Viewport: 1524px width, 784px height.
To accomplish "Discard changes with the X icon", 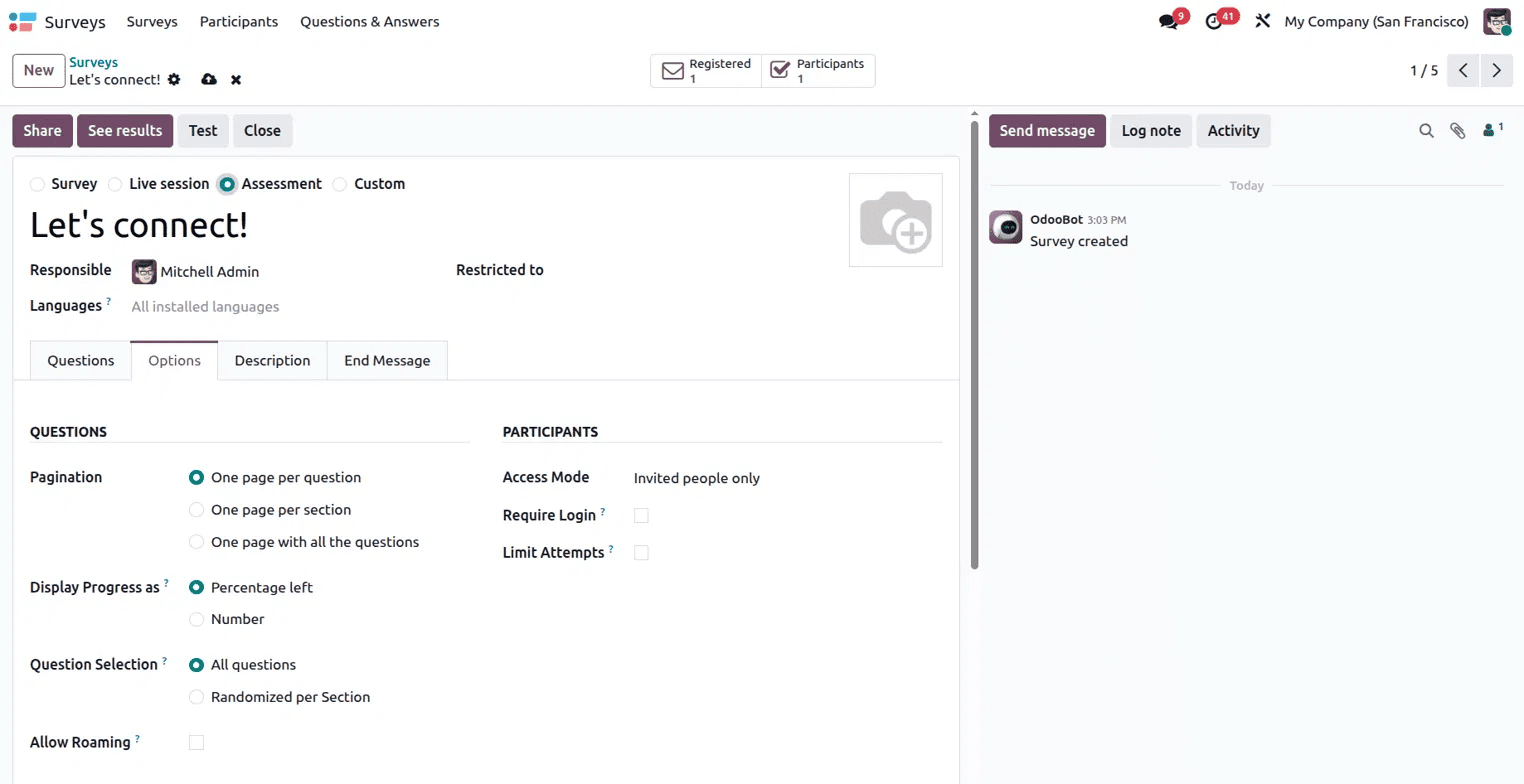I will coord(236,79).
